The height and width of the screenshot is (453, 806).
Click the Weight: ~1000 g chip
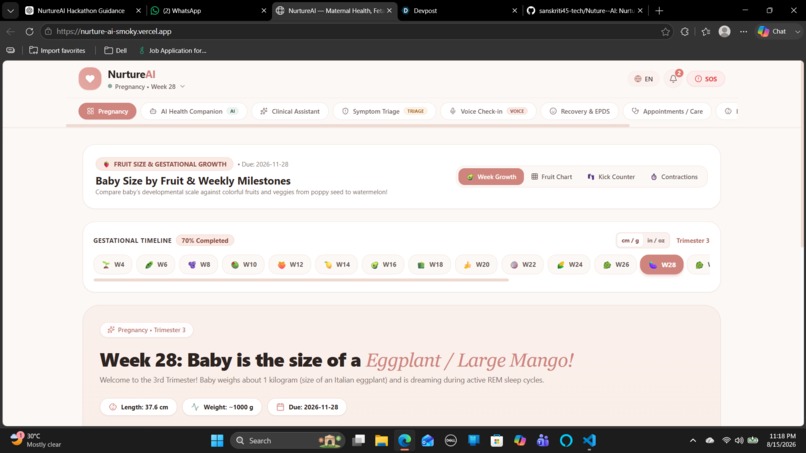pyautogui.click(x=222, y=407)
